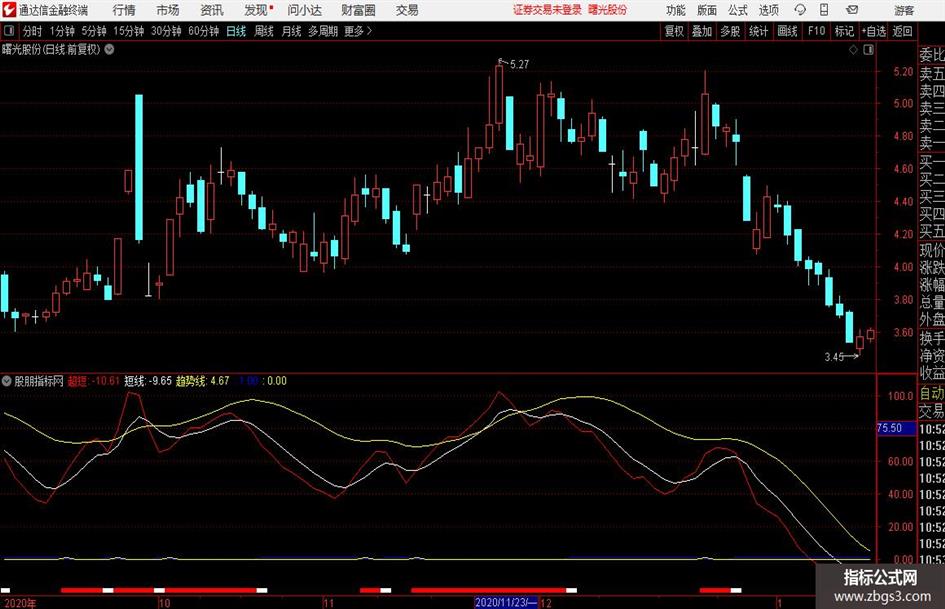Expand dropdown arrow beside 股朋指标网 indicator
Image resolution: width=945 pixels, height=609 pixels.
(x=7, y=381)
